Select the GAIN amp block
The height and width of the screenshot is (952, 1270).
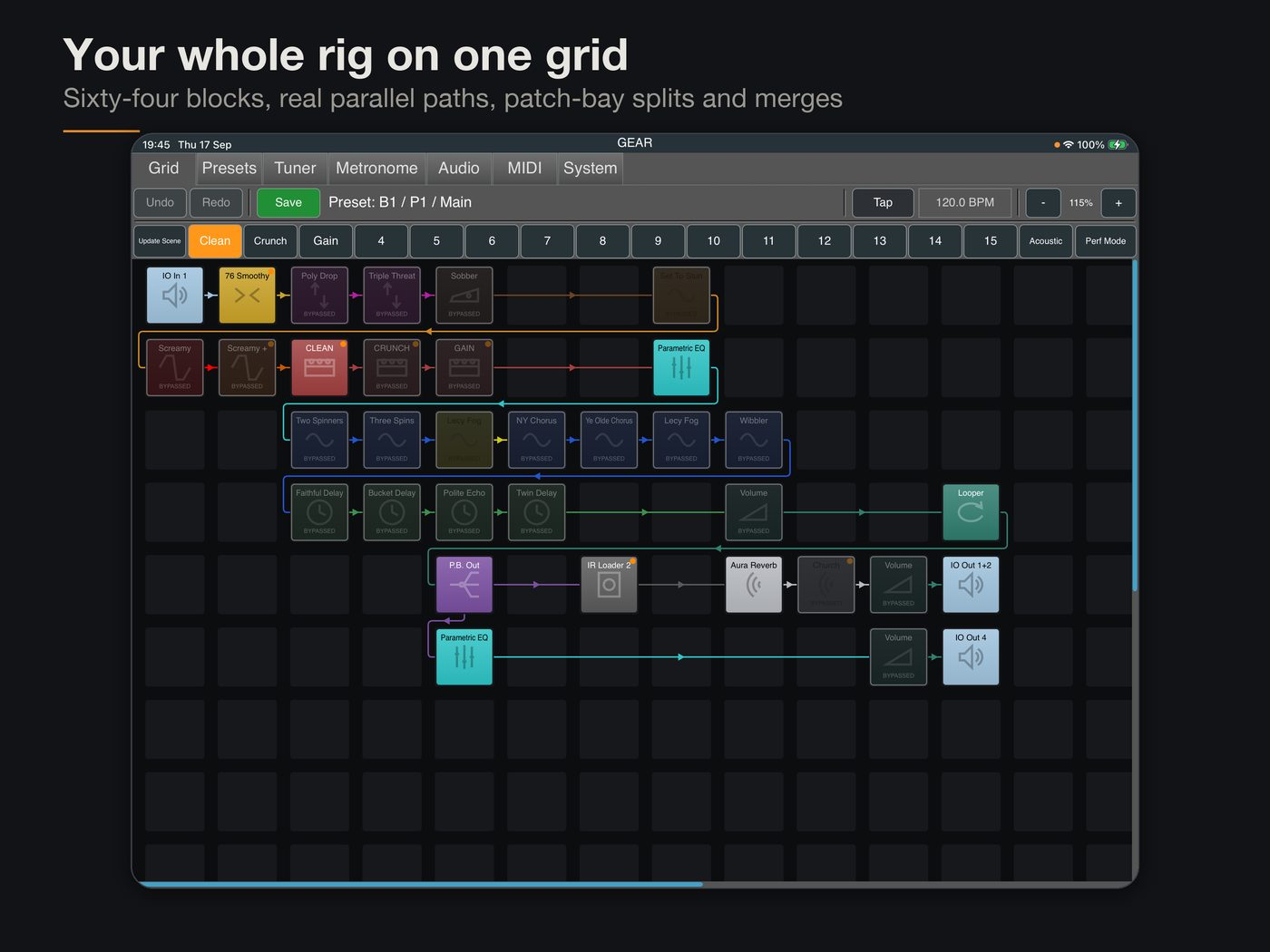pos(464,367)
